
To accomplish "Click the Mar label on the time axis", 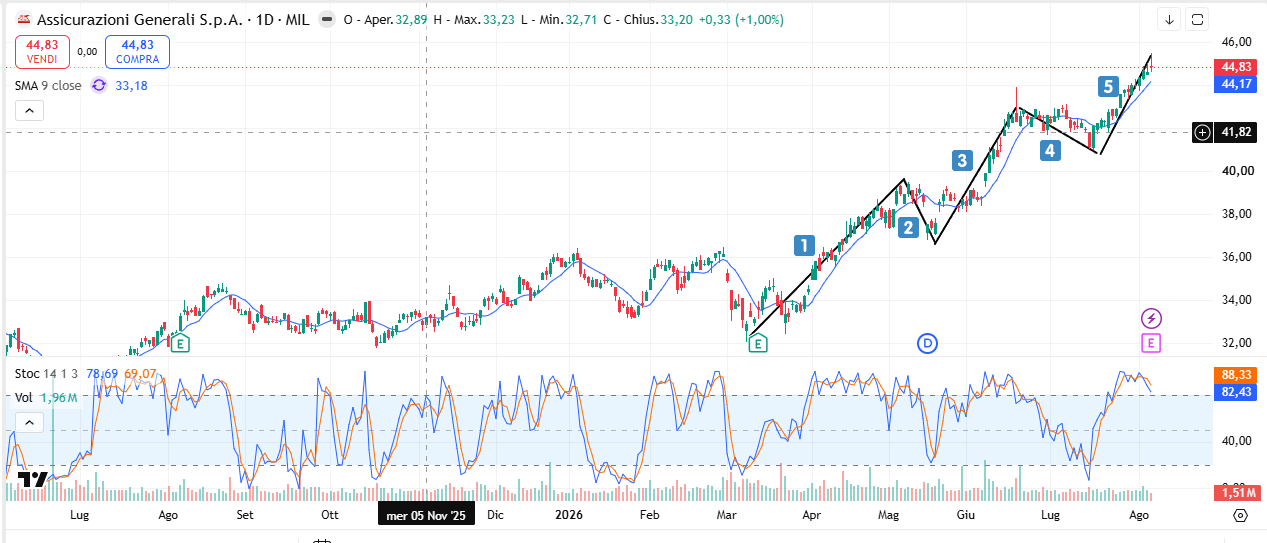I will [726, 516].
